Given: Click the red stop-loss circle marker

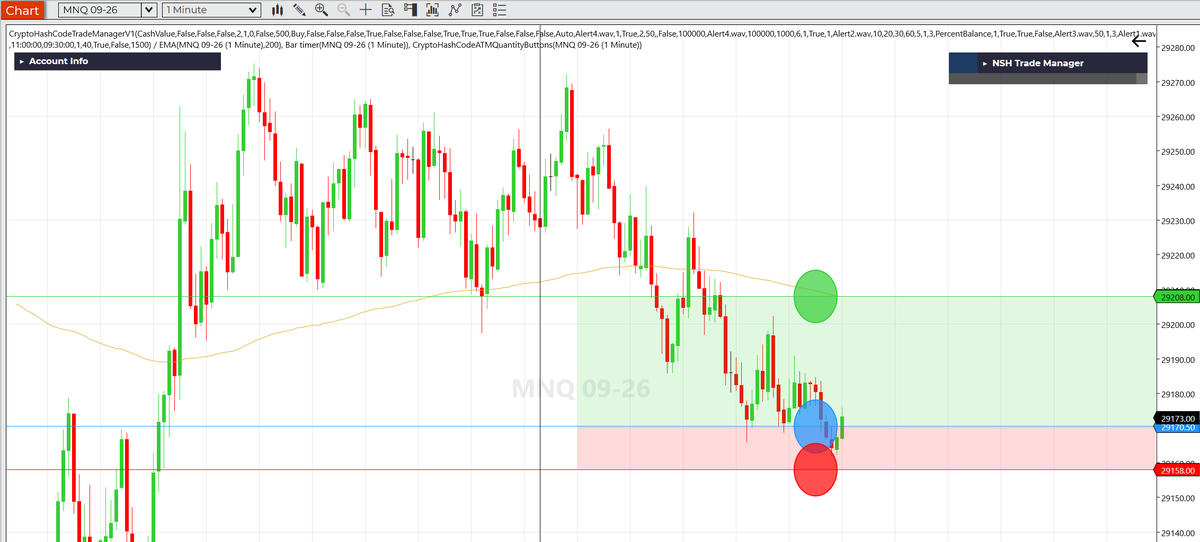Looking at the screenshot, I should point(815,469).
